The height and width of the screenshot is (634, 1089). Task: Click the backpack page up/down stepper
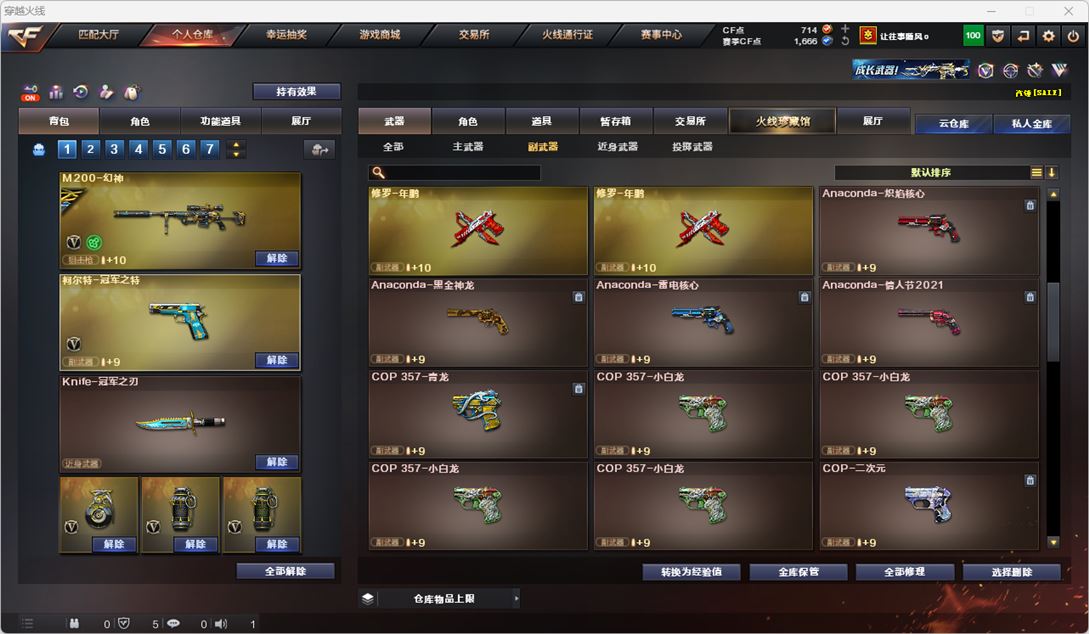(x=236, y=149)
